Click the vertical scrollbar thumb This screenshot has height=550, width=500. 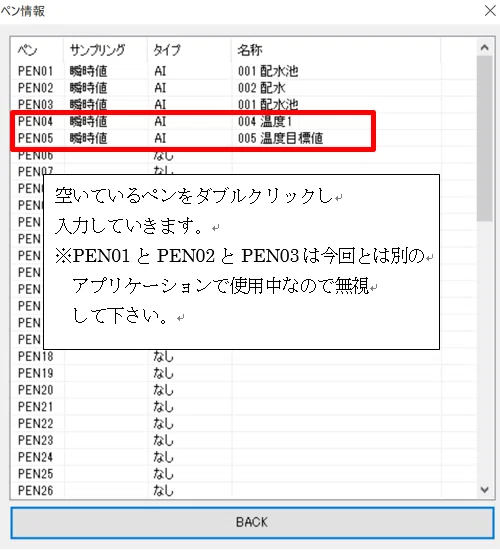point(485,139)
